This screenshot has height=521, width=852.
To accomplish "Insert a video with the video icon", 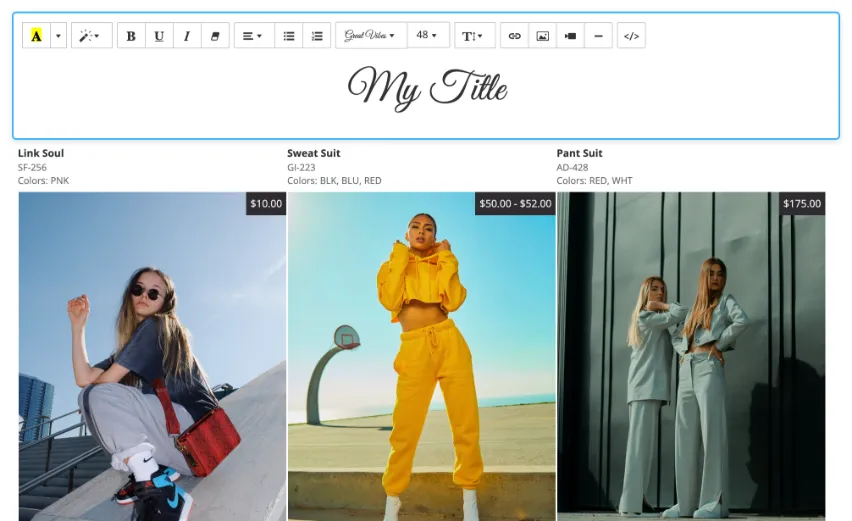I will 571,36.
